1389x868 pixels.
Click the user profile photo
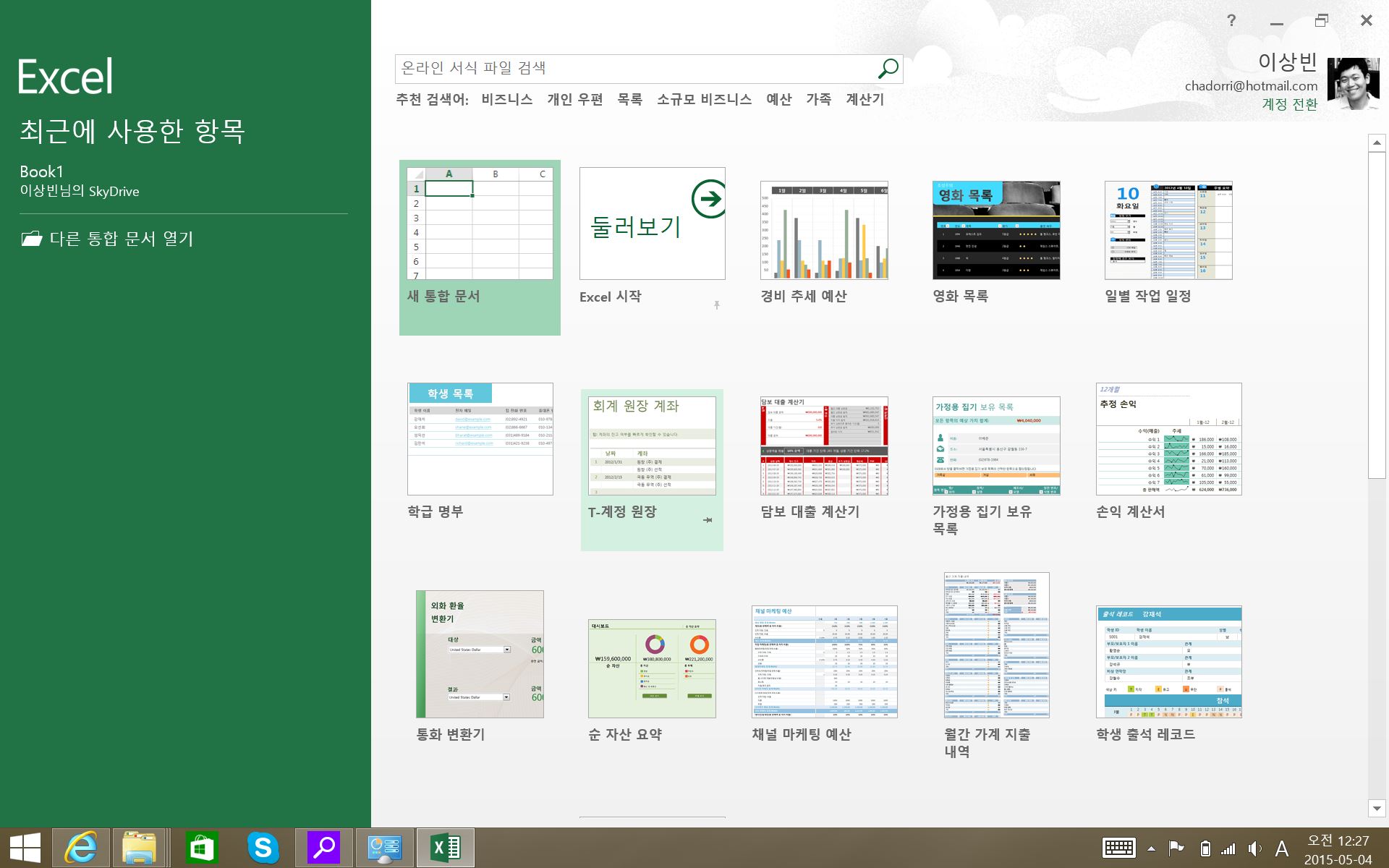(1354, 84)
